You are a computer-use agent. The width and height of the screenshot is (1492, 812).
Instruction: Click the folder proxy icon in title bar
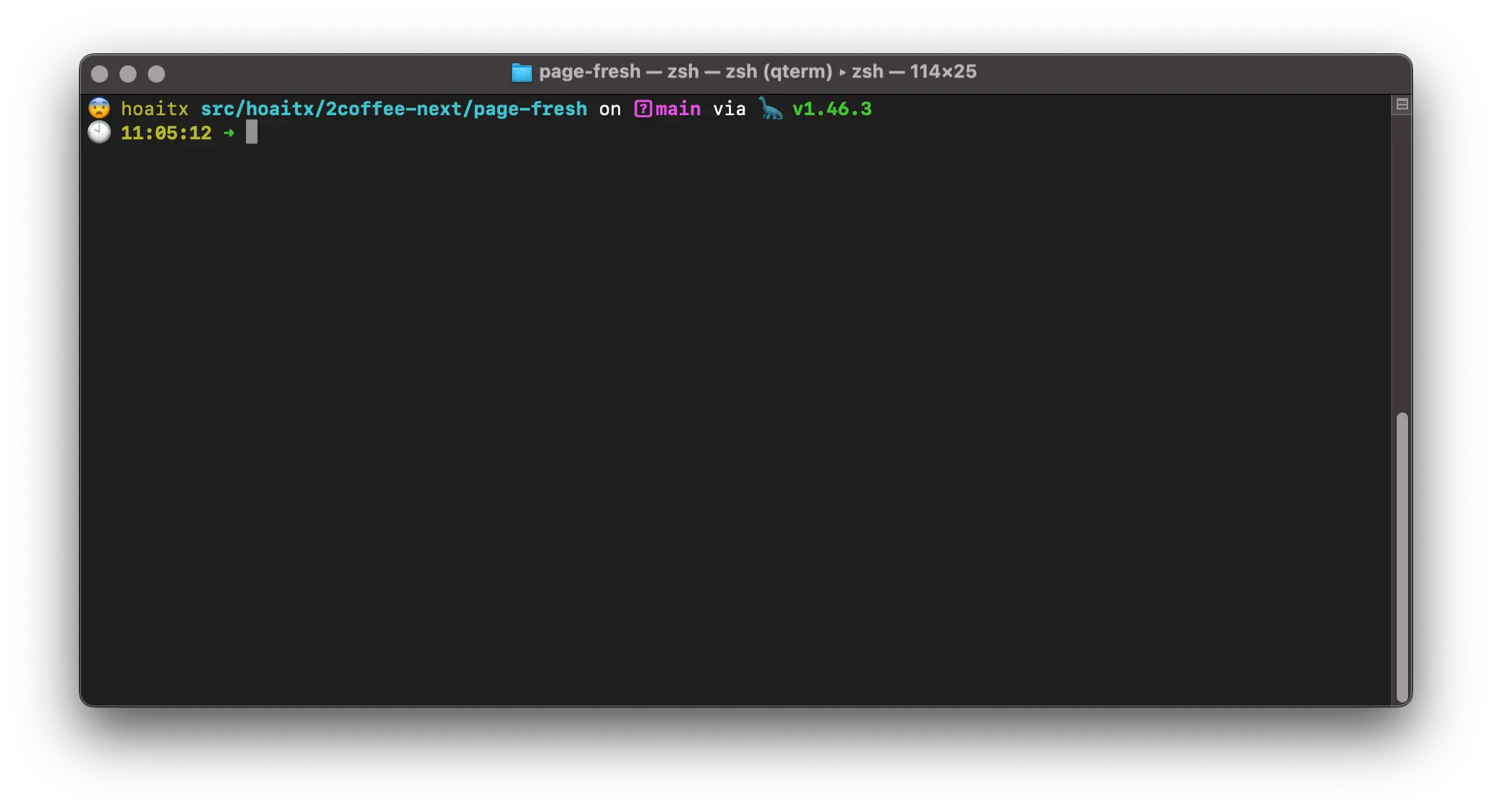click(521, 73)
